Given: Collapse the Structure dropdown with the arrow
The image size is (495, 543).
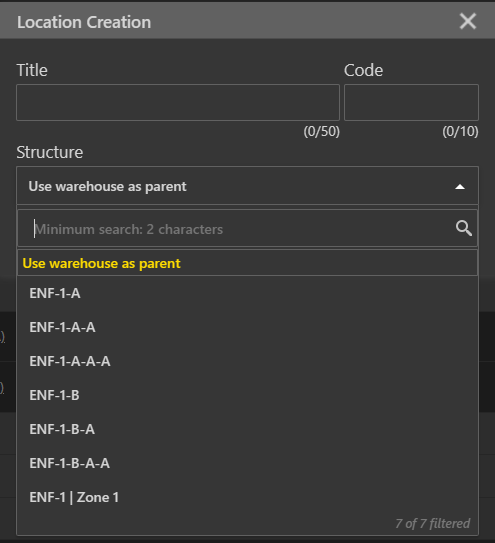Looking at the screenshot, I should pyautogui.click(x=460, y=187).
